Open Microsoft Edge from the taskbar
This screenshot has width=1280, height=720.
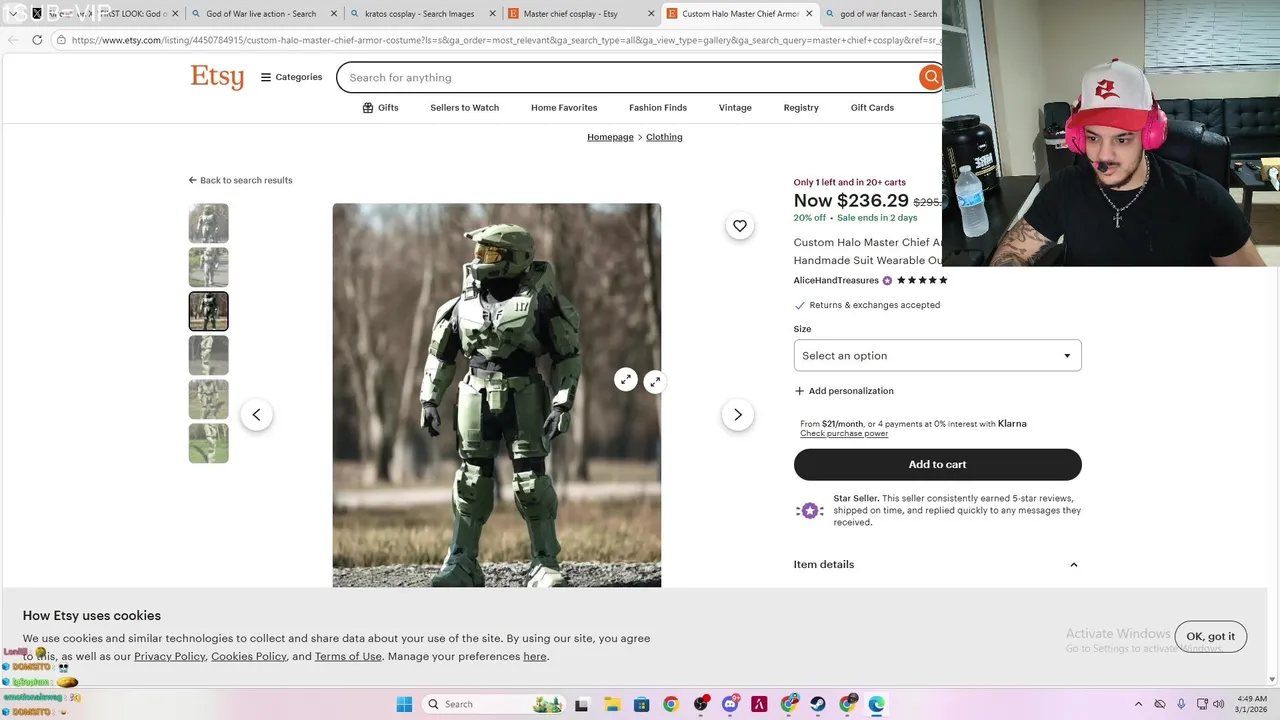(877, 704)
